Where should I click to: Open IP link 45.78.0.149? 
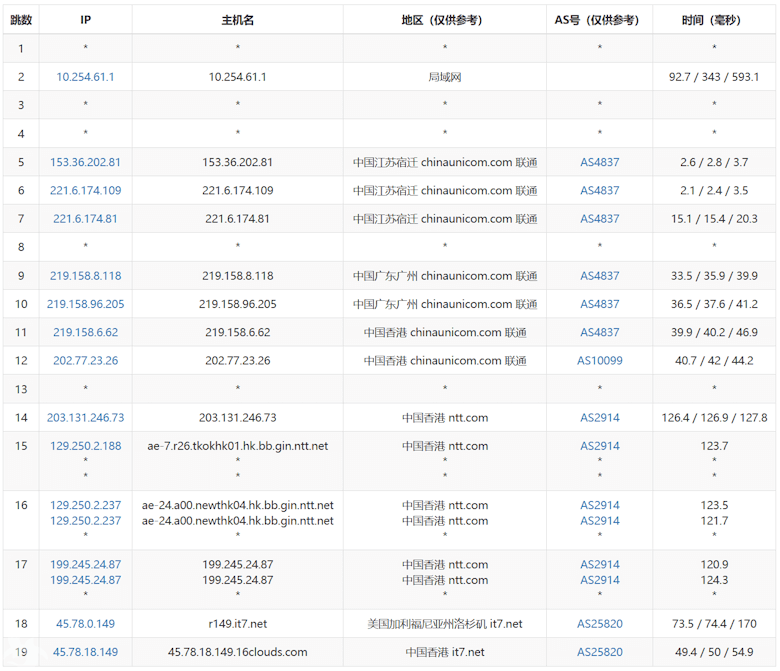[x=85, y=624]
